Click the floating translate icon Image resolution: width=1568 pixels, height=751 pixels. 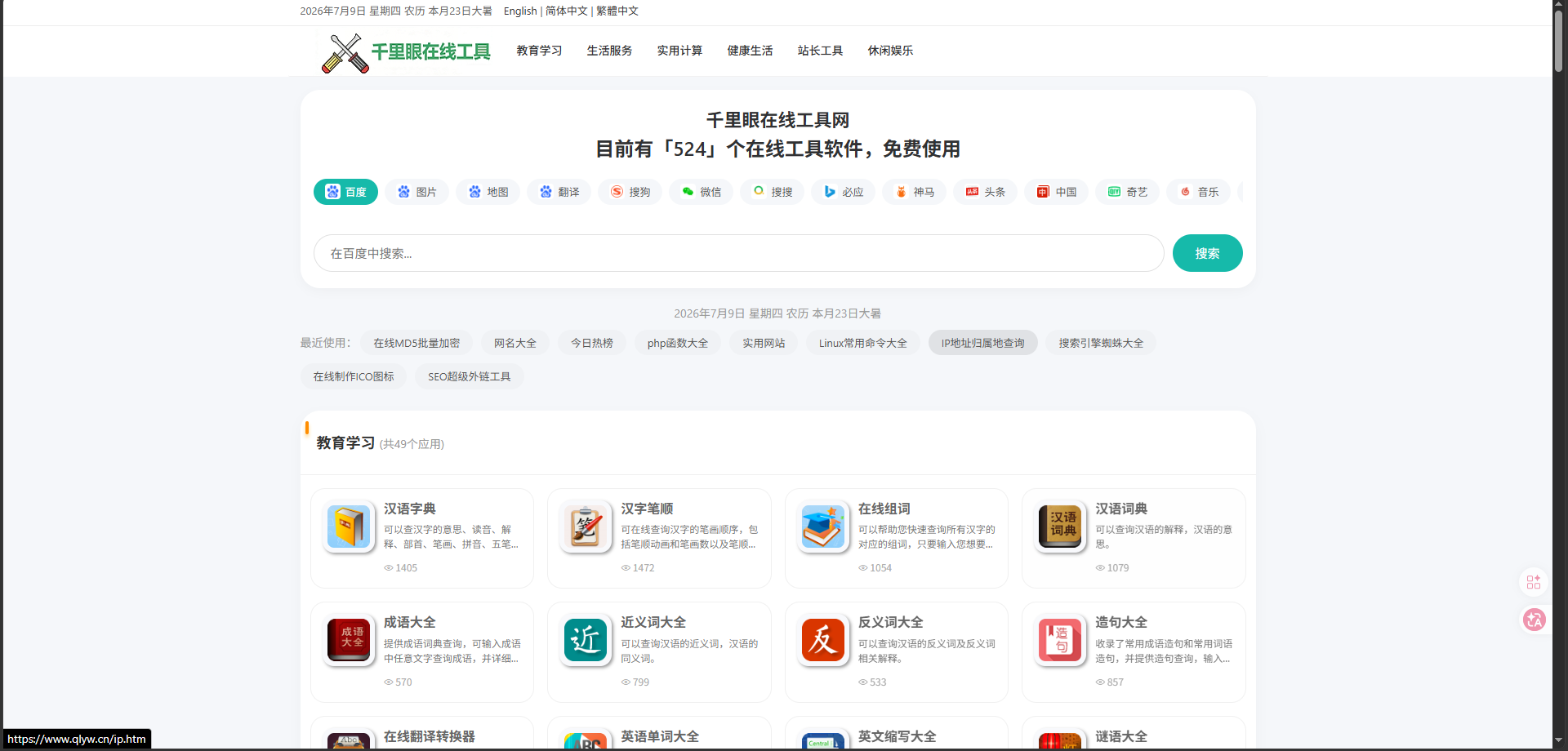click(1534, 620)
